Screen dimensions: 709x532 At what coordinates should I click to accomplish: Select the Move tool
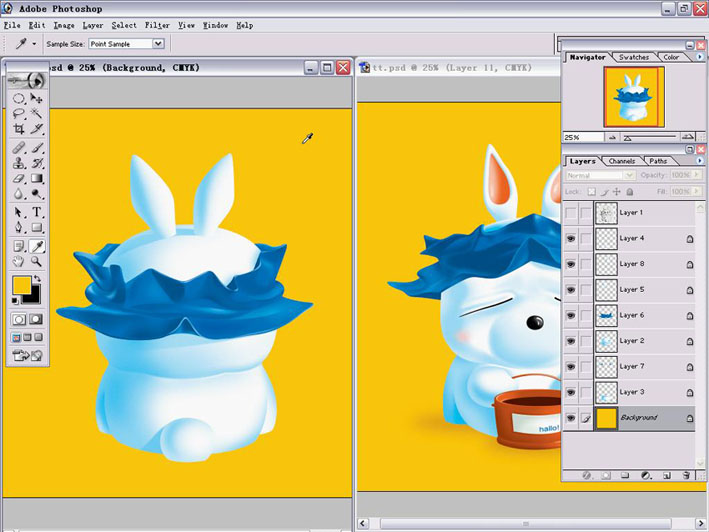(x=36, y=98)
